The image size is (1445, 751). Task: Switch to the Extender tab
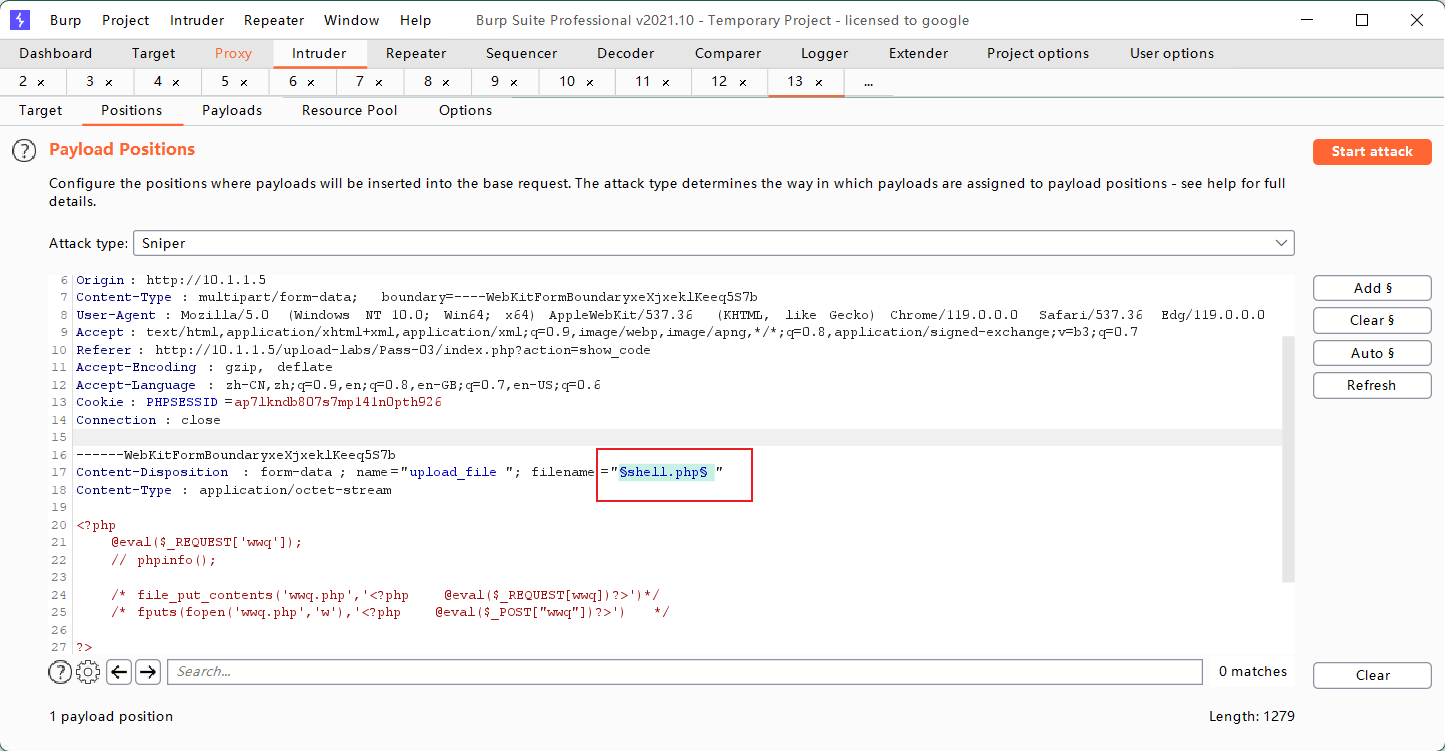point(918,54)
